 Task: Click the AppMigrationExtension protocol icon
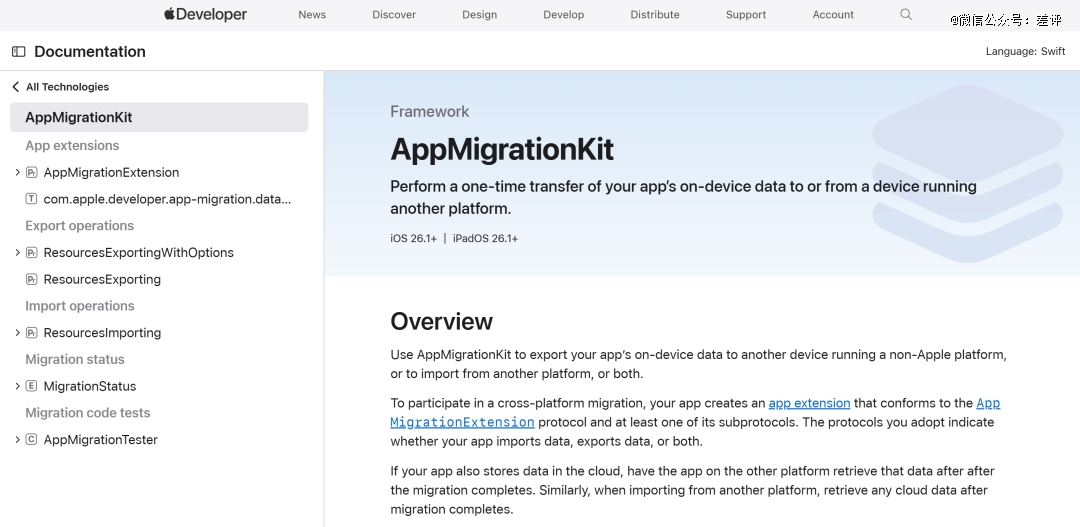coord(32,173)
